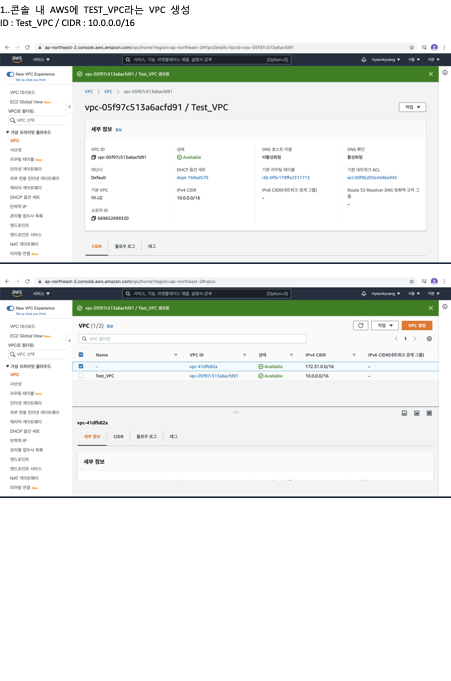Image resolution: width=451 pixels, height=681 pixels.
Task: Uncheck the checkbox for vpc-41dfb82a row
Action: click(81, 366)
